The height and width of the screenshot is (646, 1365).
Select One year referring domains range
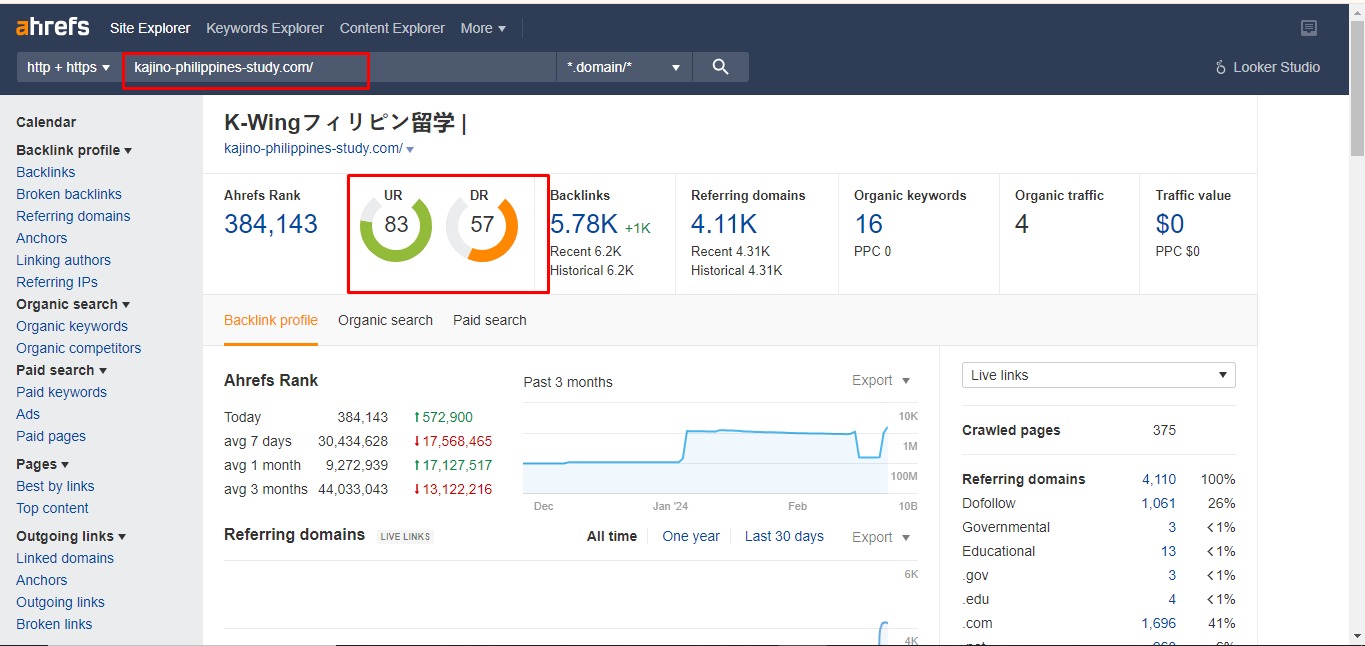[x=690, y=536]
